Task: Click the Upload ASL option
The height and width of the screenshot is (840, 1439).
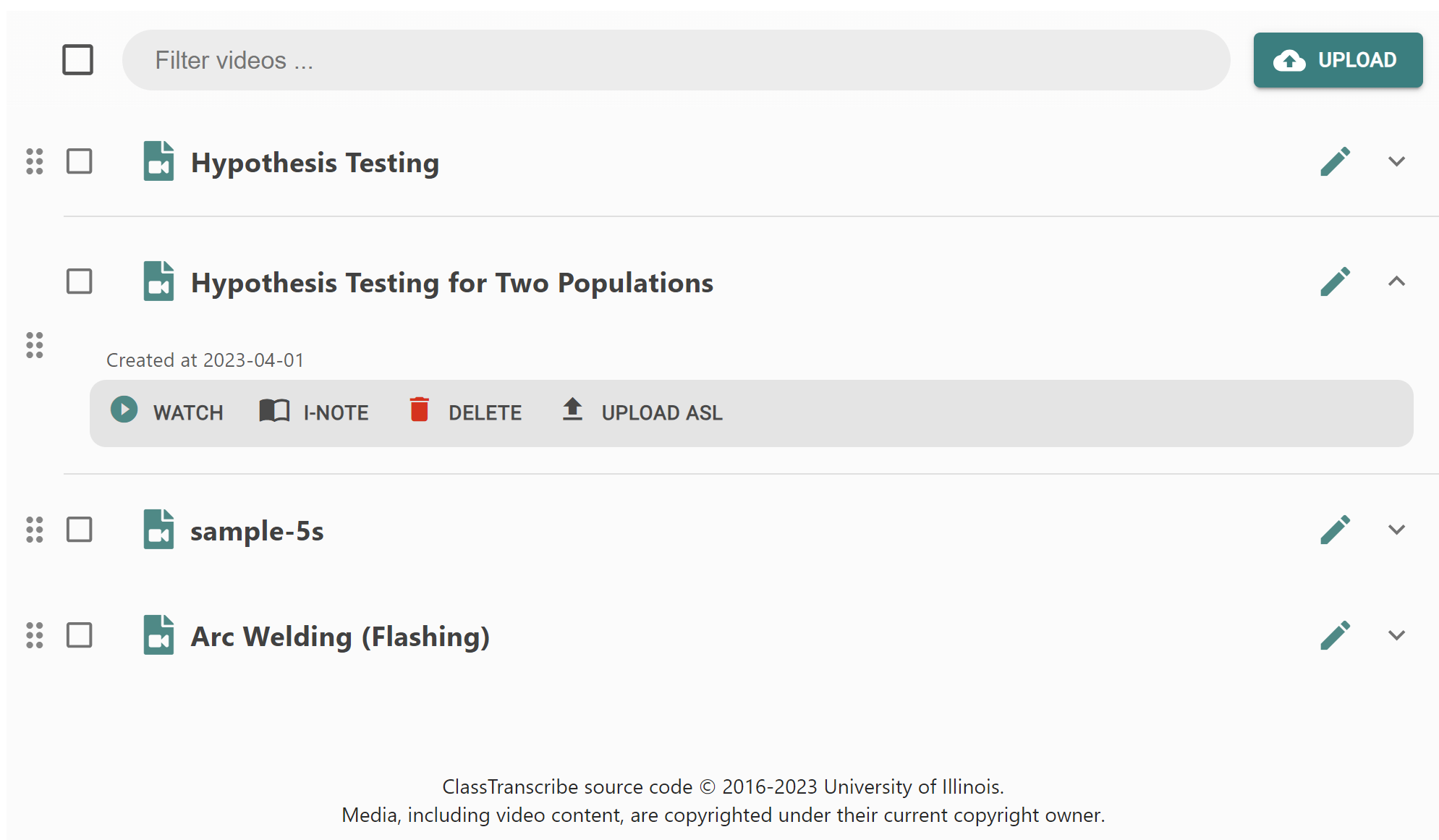Action: pos(643,412)
